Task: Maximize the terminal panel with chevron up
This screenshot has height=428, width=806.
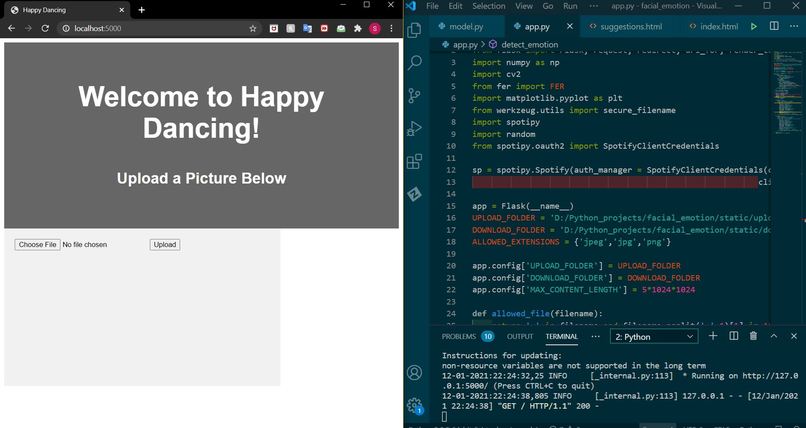Action: (x=774, y=336)
